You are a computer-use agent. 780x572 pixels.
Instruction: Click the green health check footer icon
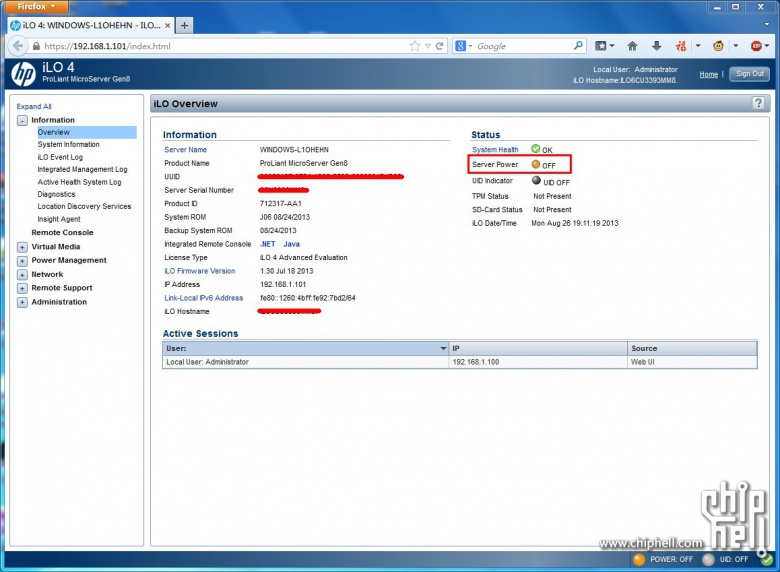point(767,559)
